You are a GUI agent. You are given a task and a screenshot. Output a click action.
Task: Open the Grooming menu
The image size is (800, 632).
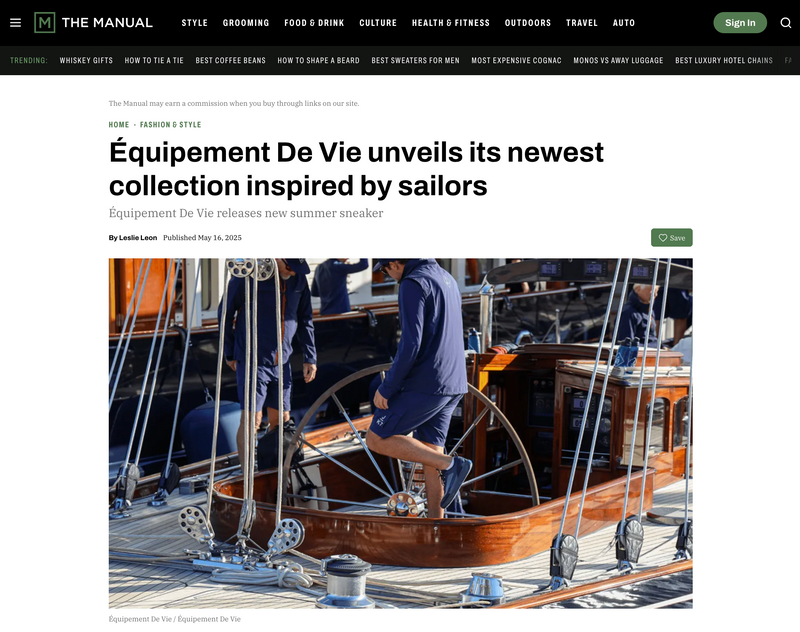point(246,23)
